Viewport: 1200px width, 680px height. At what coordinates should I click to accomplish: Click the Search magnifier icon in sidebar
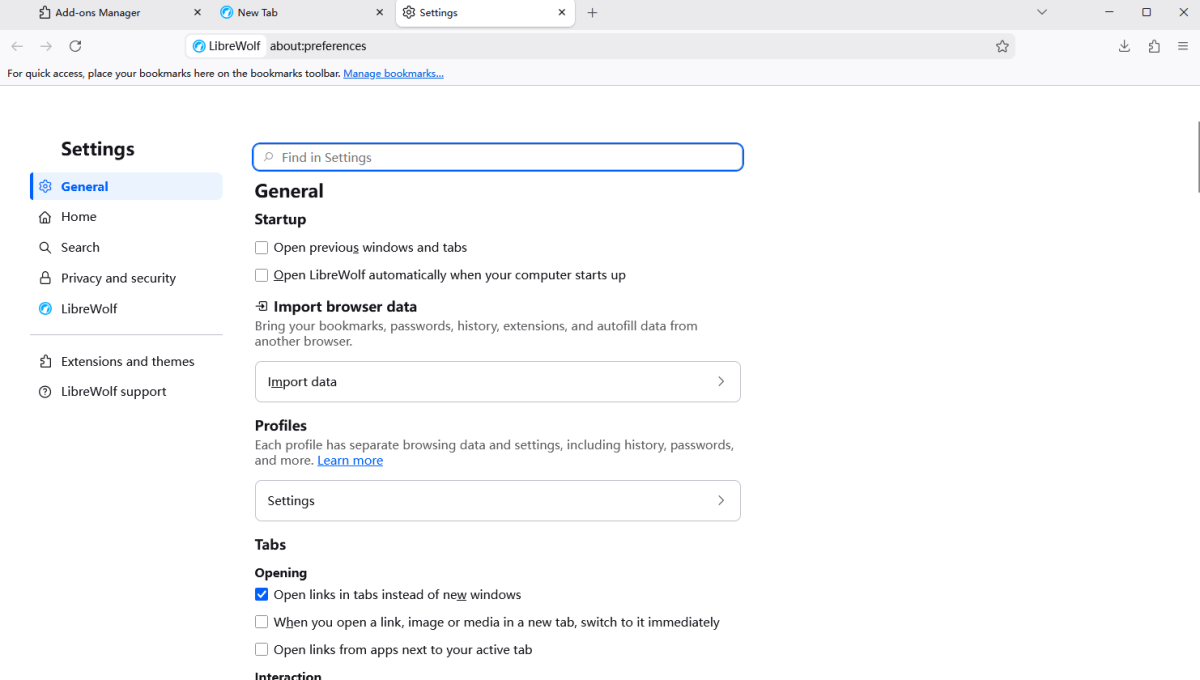tap(45, 247)
